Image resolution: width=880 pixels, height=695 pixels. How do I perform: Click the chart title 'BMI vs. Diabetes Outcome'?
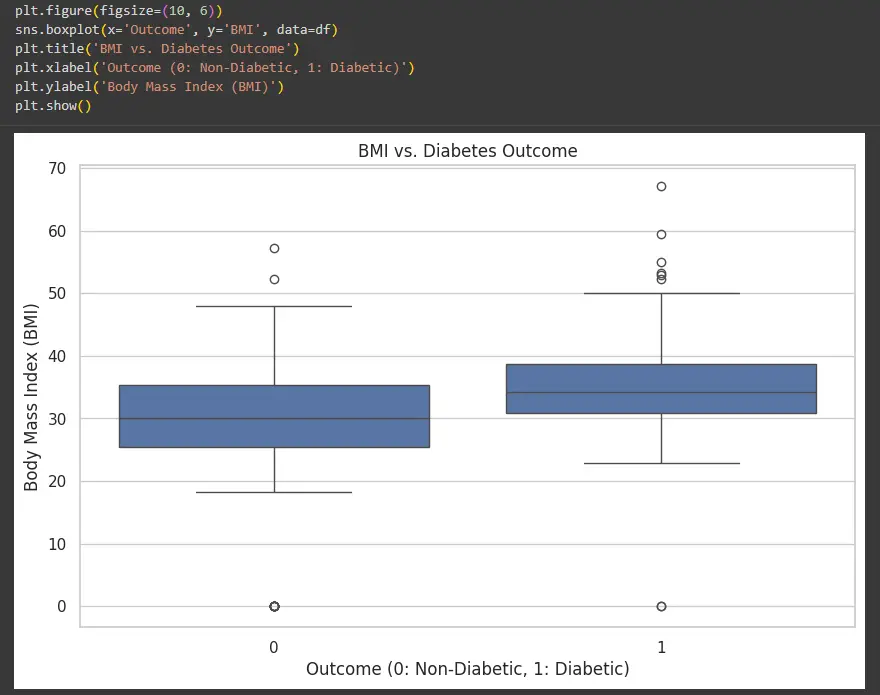tap(467, 151)
